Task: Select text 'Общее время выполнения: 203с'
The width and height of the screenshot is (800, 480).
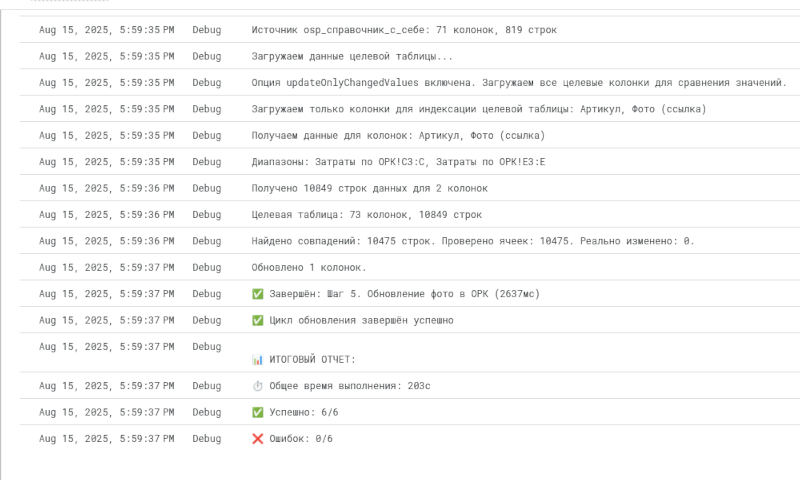Action: point(350,386)
